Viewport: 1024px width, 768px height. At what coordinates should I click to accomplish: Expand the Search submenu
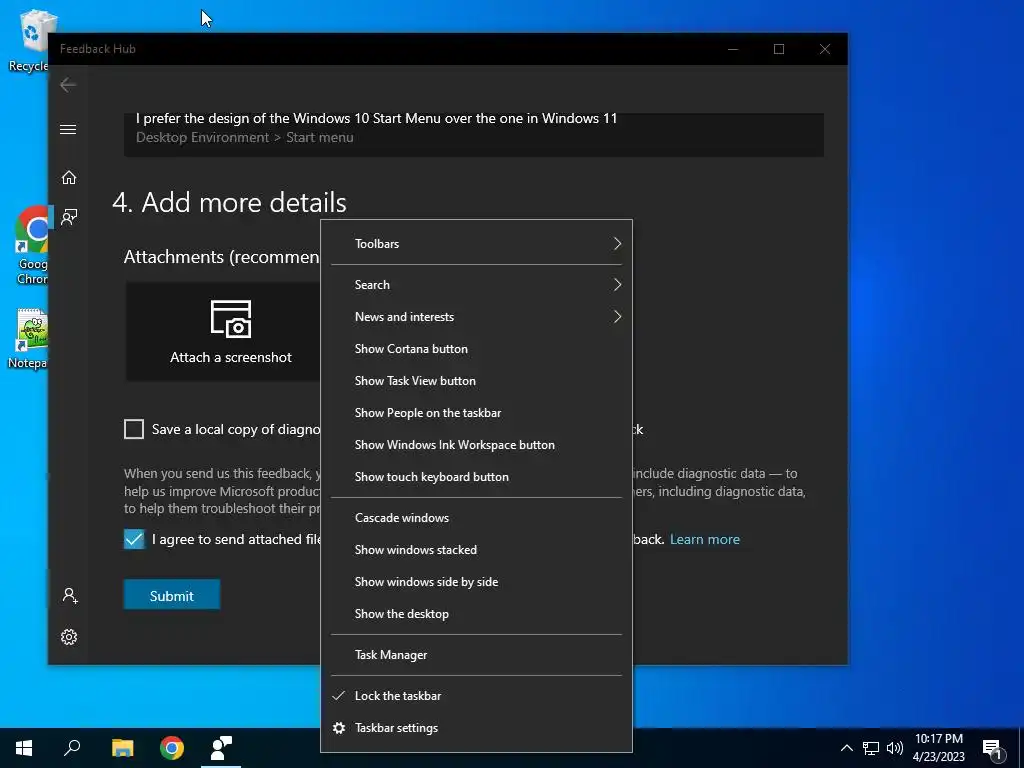click(476, 285)
